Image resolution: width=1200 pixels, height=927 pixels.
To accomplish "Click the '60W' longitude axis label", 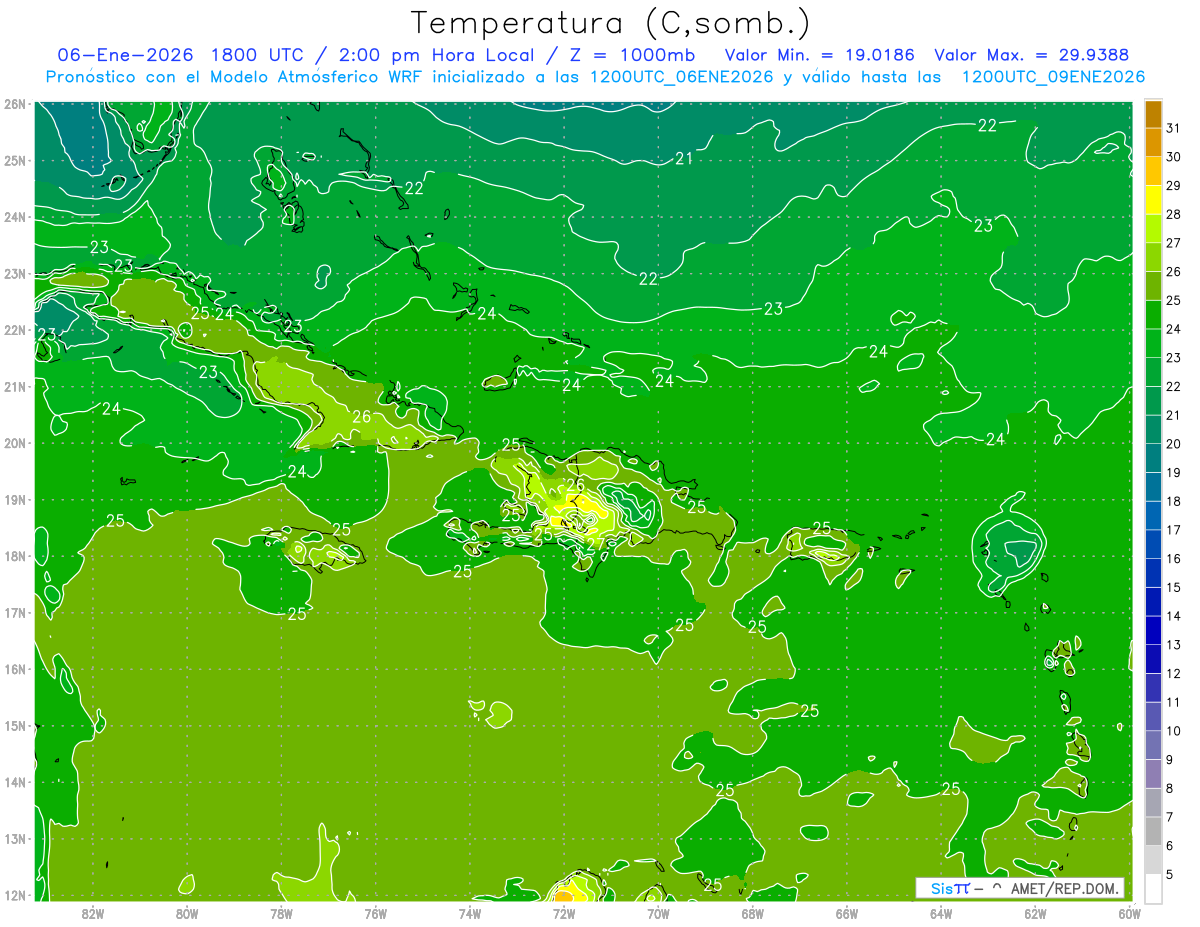I will 1129,913.
